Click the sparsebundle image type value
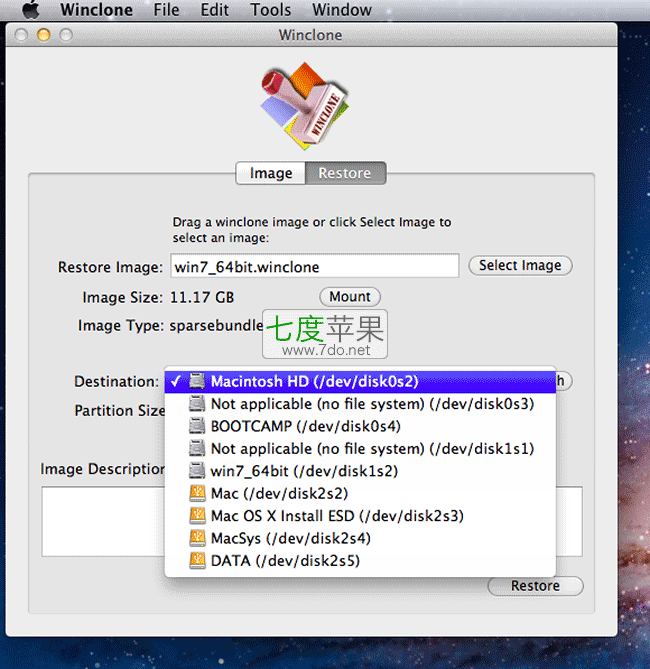Image resolution: width=650 pixels, height=669 pixels. point(216,326)
